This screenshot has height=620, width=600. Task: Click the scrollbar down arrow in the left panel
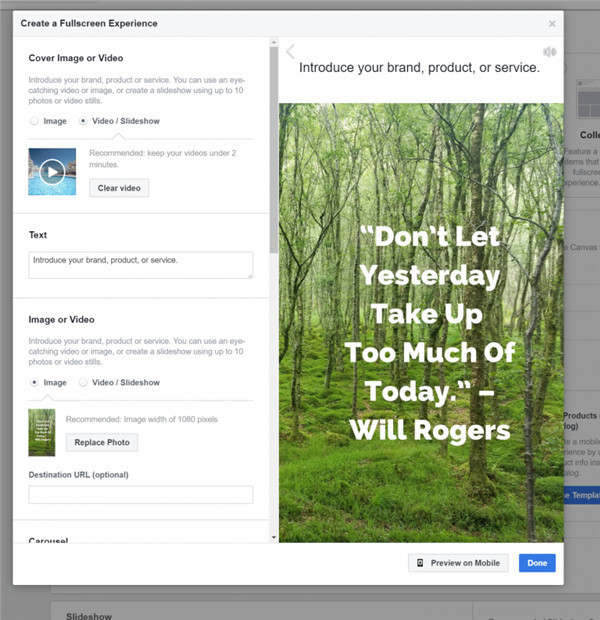(274, 537)
